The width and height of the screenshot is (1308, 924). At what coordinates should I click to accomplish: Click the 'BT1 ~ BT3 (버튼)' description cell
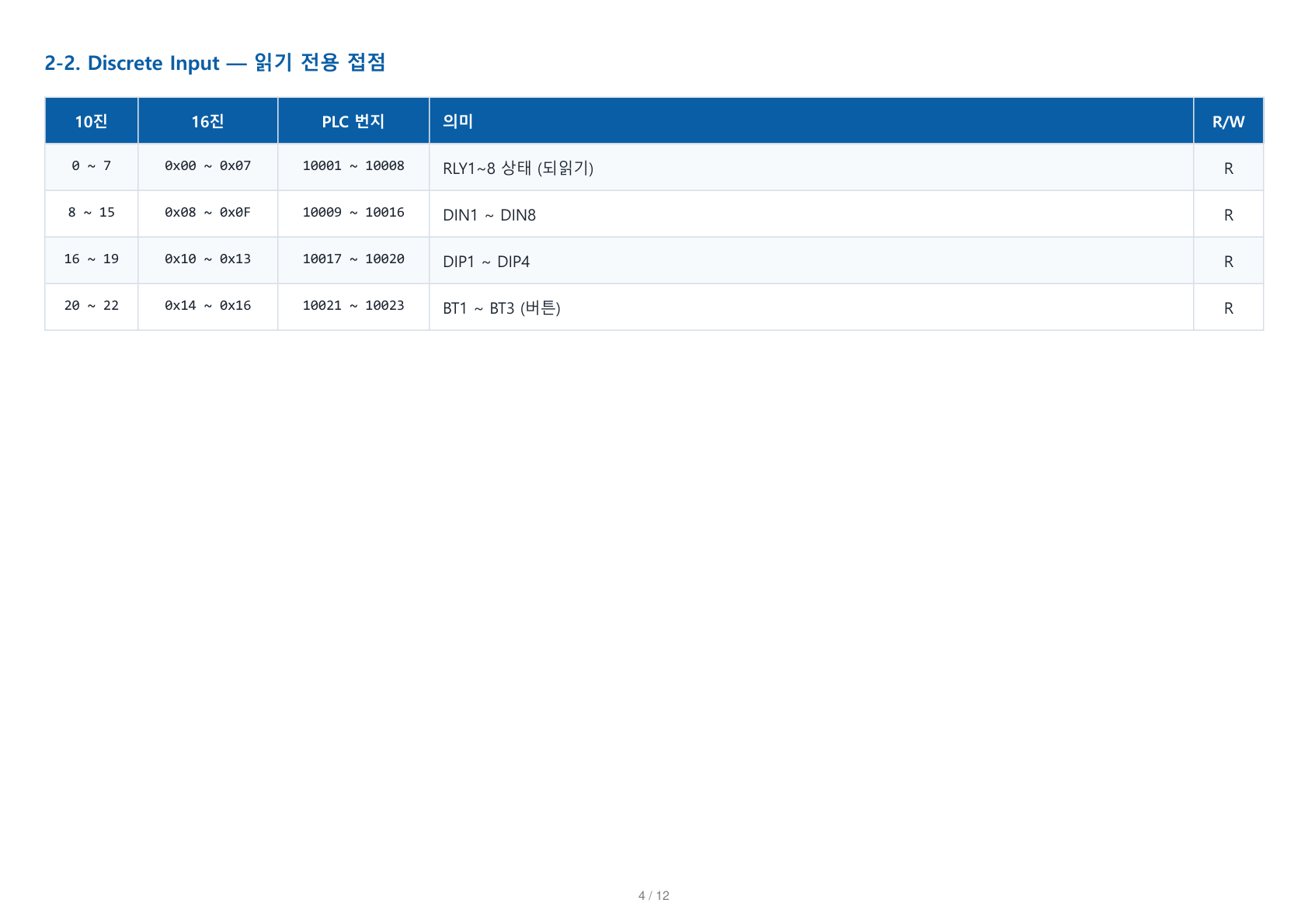(812, 307)
